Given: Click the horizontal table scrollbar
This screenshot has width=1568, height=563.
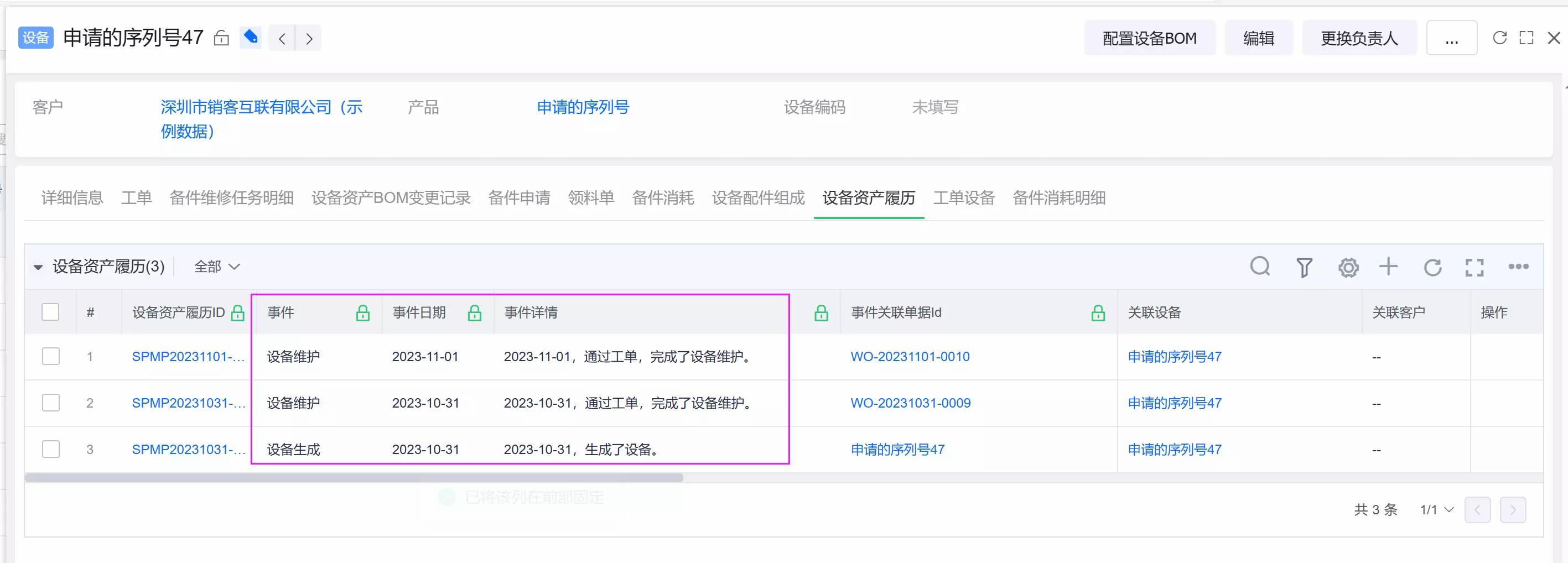Looking at the screenshot, I should 353,478.
